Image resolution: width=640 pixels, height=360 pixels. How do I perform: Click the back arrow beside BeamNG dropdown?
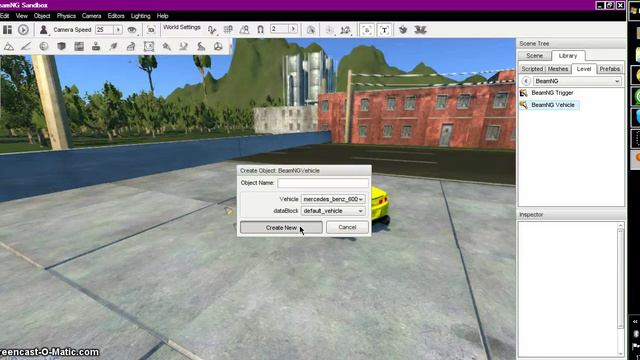(x=526, y=81)
